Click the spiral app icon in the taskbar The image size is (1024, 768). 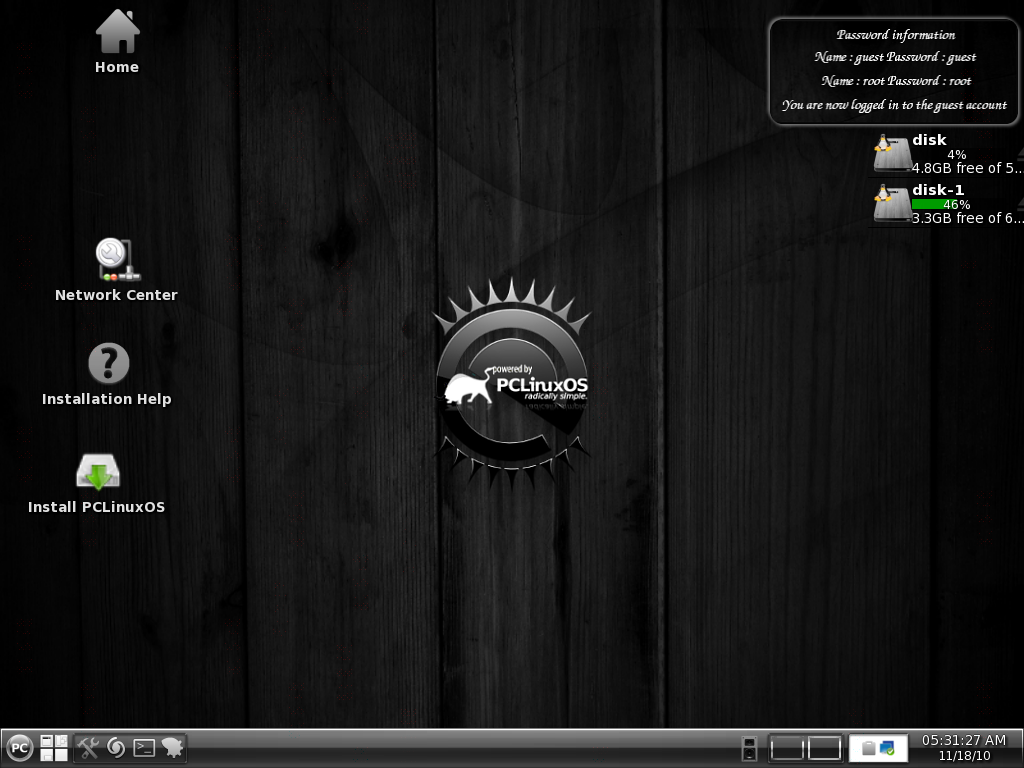click(x=117, y=747)
